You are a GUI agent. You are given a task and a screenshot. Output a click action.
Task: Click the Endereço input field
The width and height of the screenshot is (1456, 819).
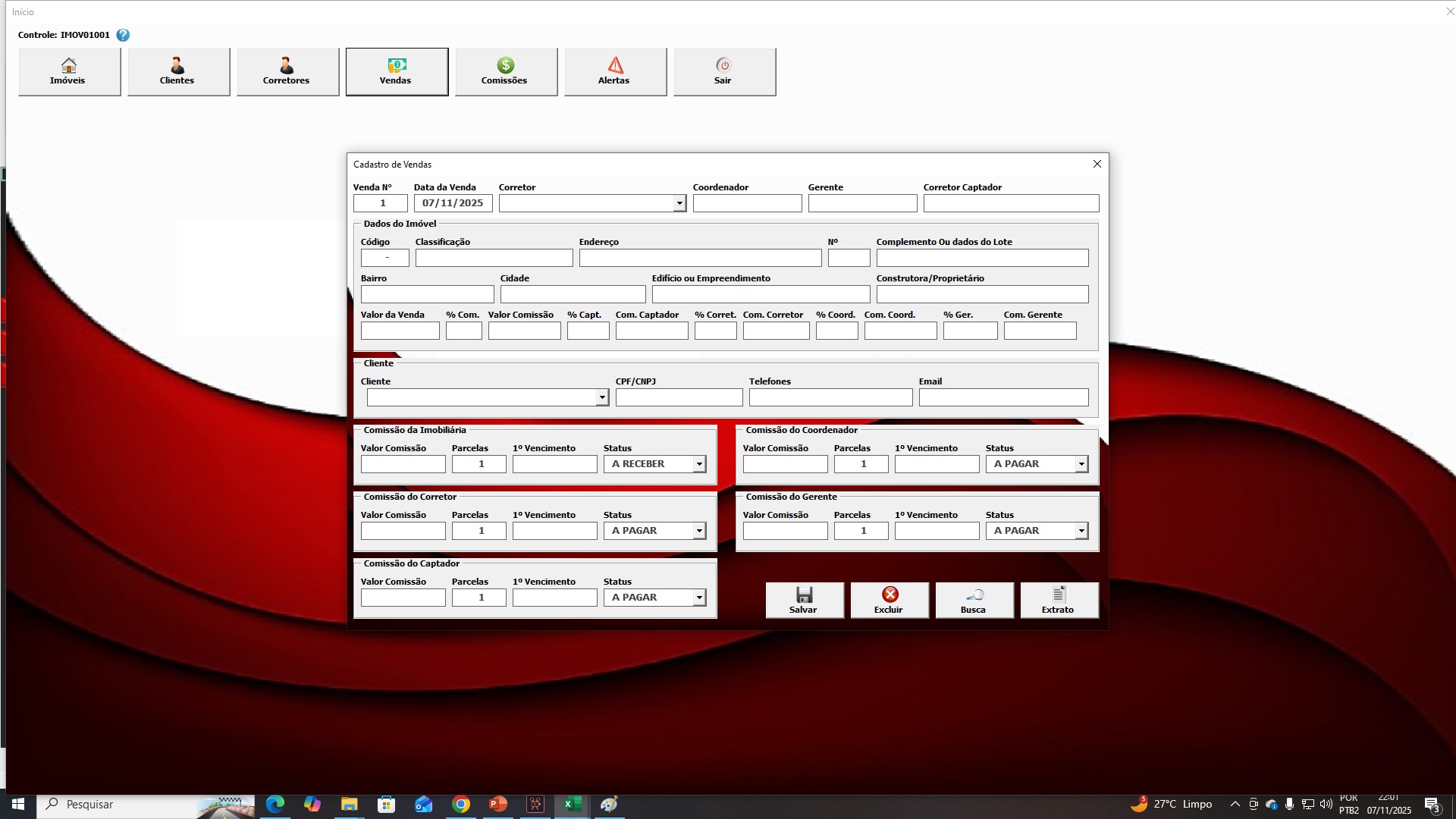coord(700,258)
